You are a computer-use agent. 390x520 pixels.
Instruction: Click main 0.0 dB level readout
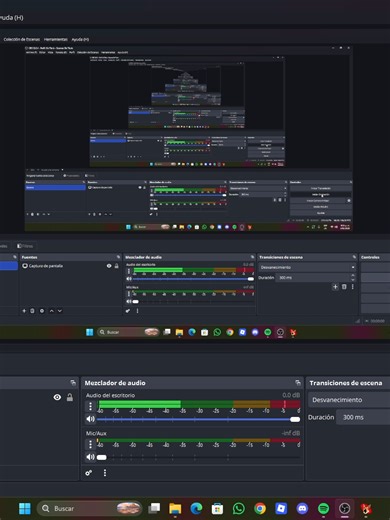291,395
